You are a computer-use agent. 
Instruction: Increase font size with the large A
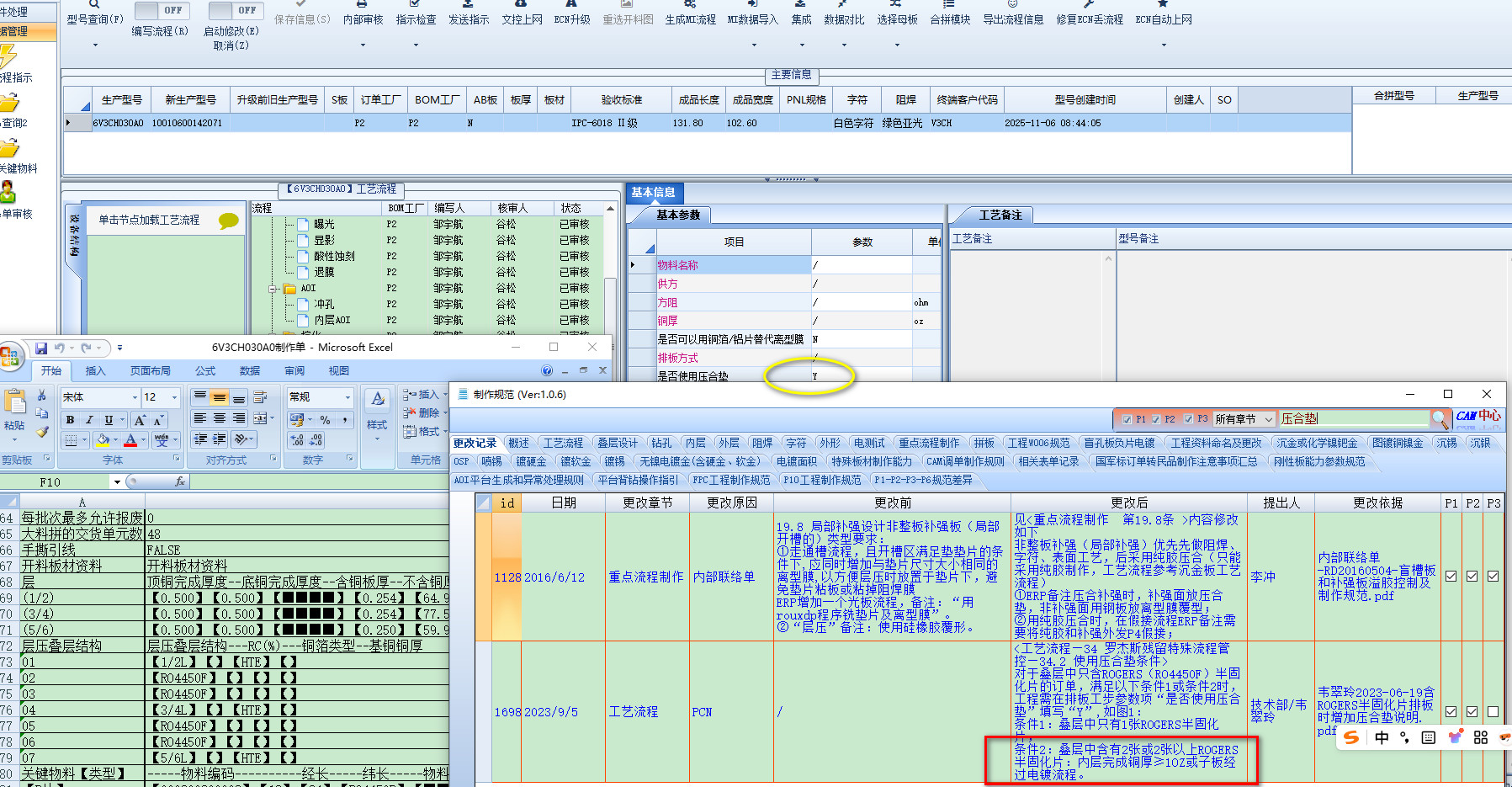coord(140,419)
